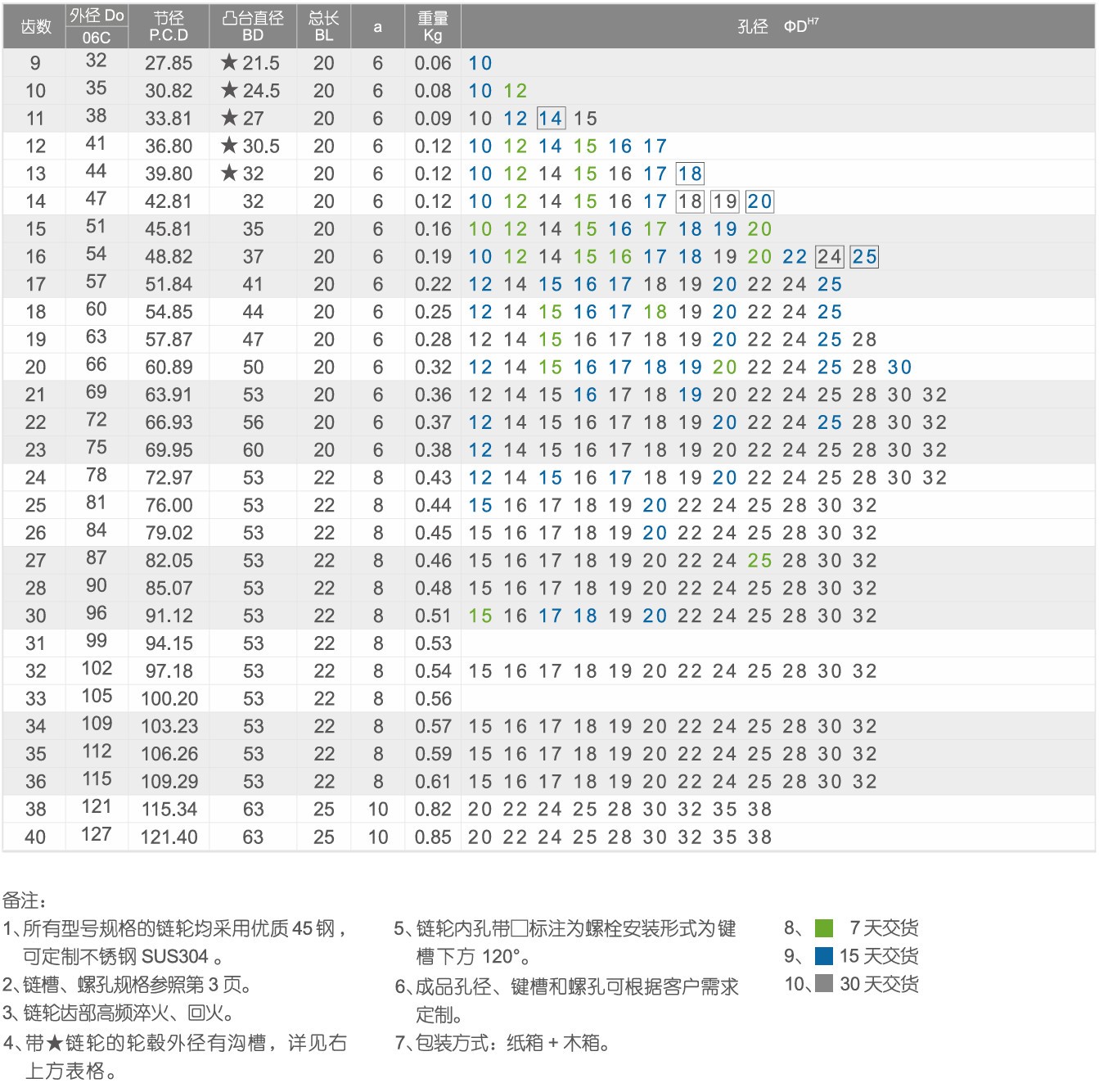The image size is (1099, 1092).
Task: Click the star icon beside 21.5
Action: (229, 62)
